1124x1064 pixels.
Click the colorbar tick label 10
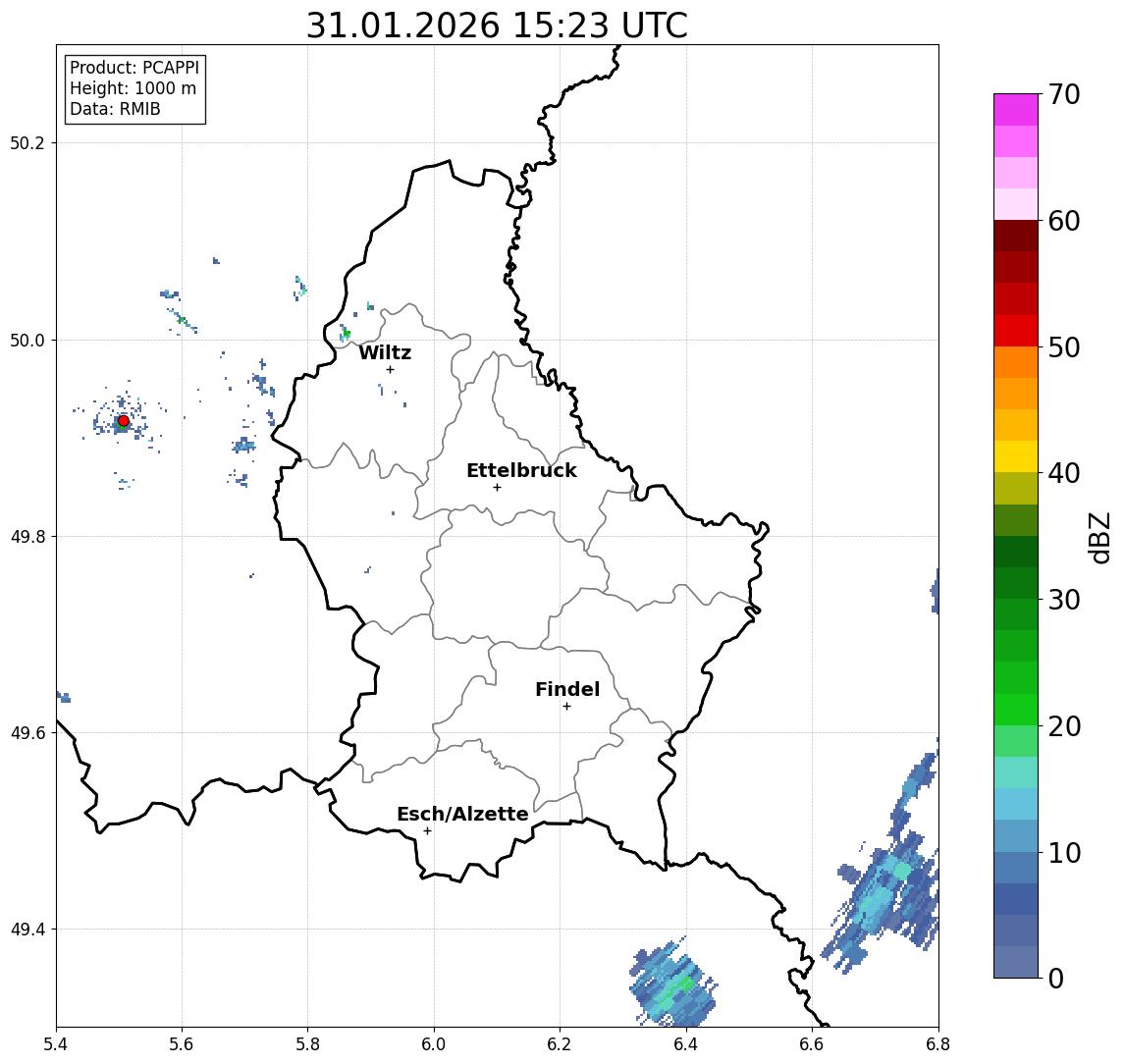coord(1064,853)
